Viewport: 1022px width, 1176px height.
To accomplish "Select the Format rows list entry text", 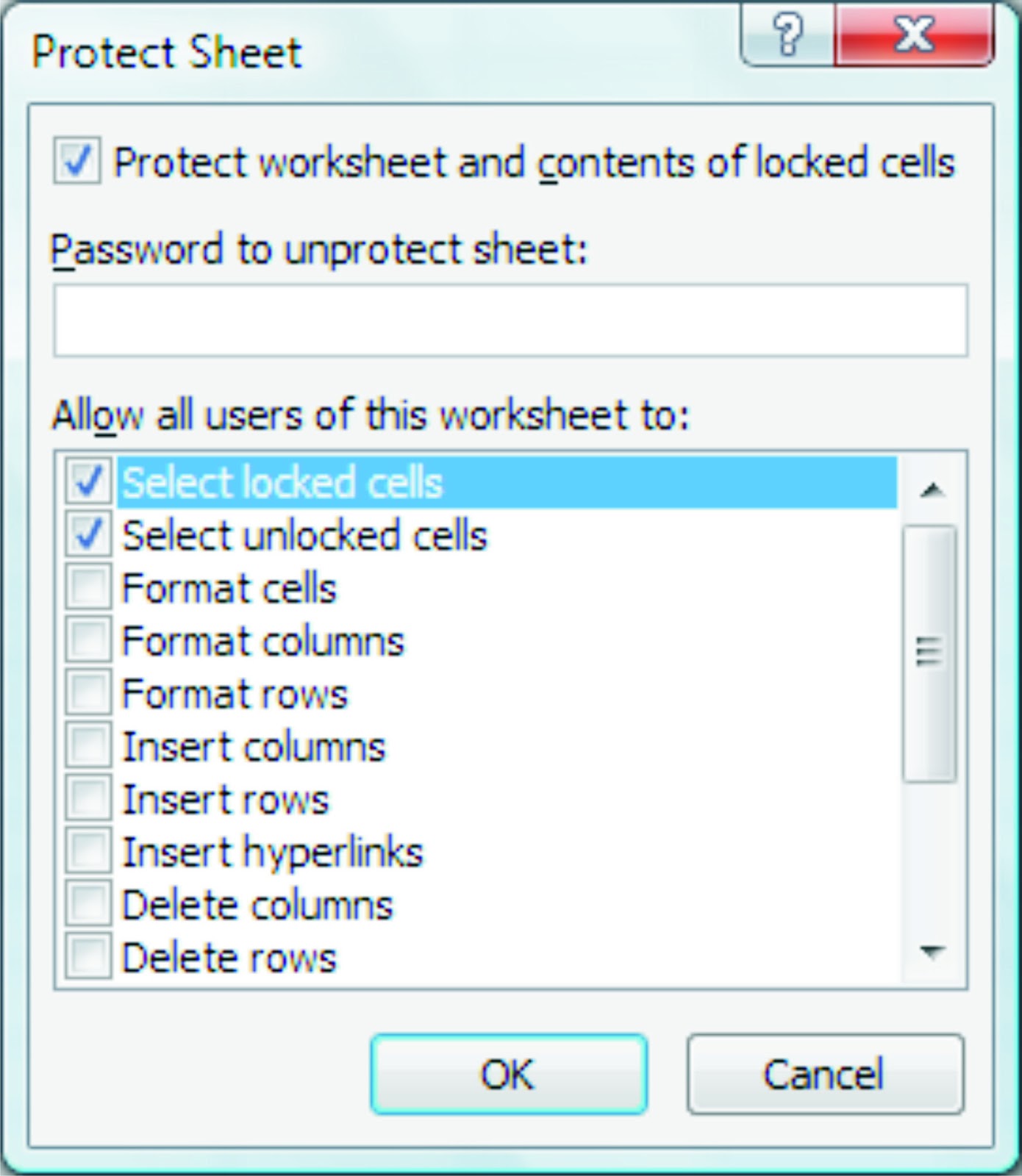I will (x=235, y=694).
